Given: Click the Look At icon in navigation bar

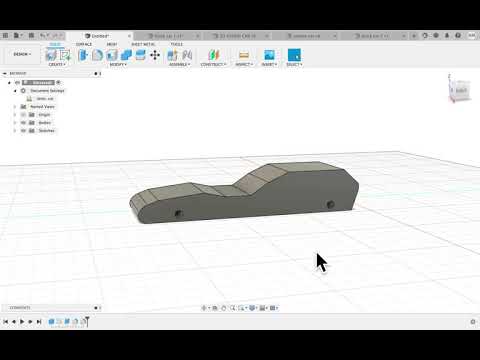Looking at the screenshot, I should (215, 308).
